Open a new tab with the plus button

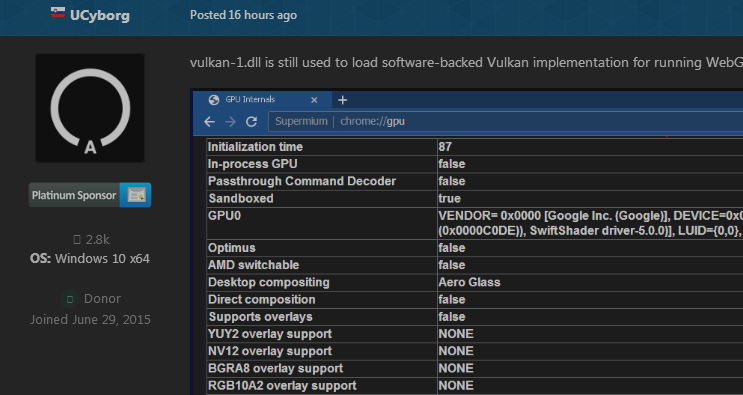[x=343, y=100]
